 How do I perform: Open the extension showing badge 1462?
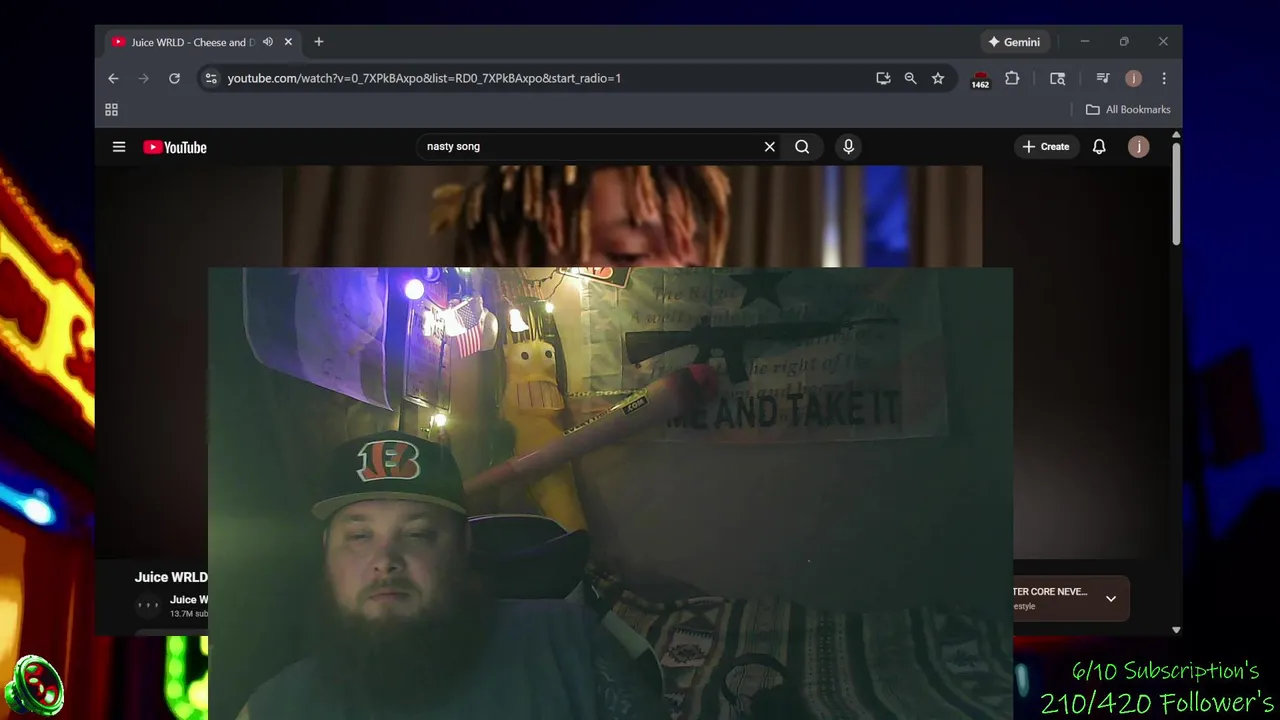[x=980, y=79]
